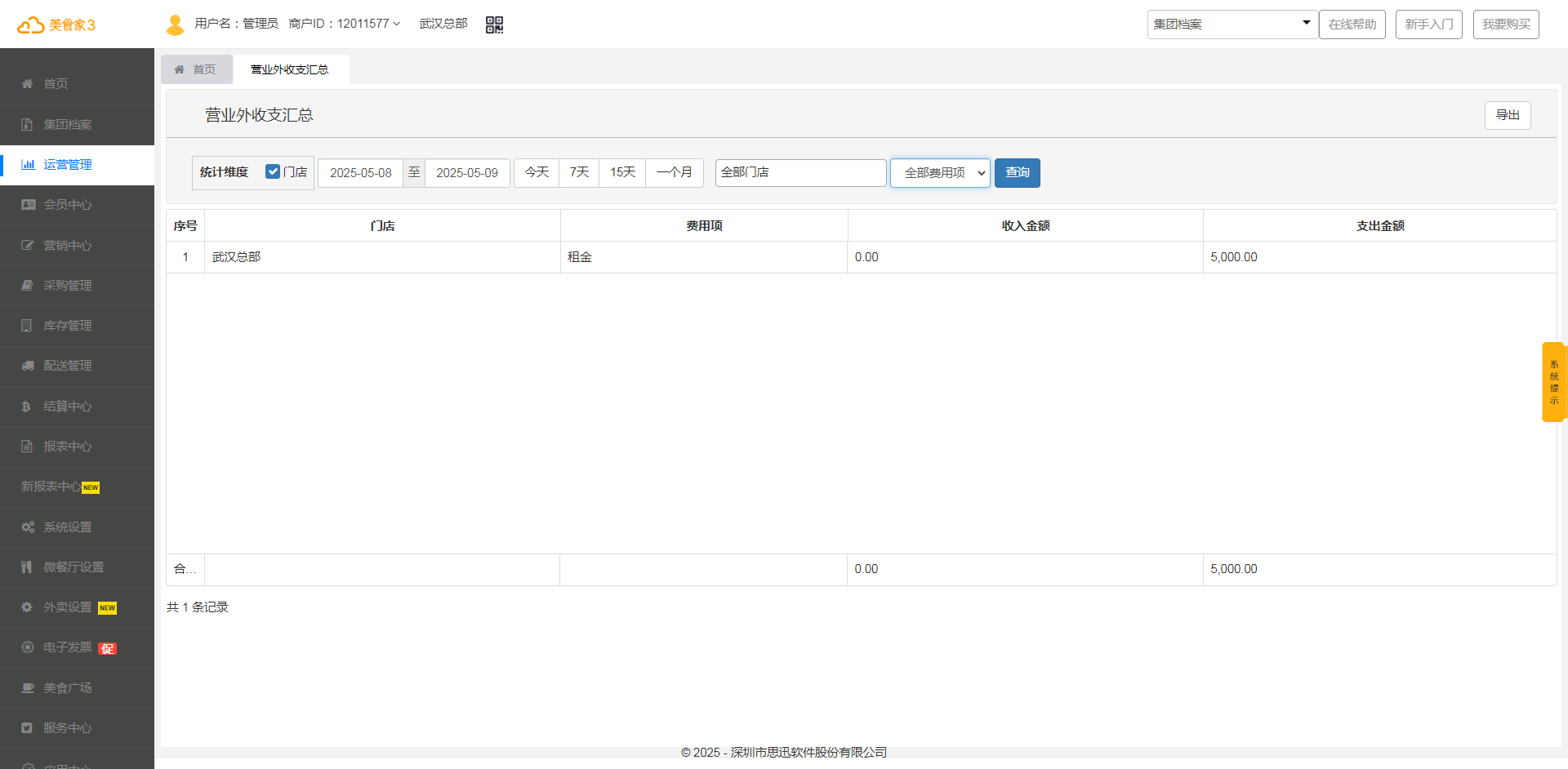Open 会员中心 via its card icon
Image resolution: width=1568 pixels, height=769 pixels.
(x=28, y=205)
